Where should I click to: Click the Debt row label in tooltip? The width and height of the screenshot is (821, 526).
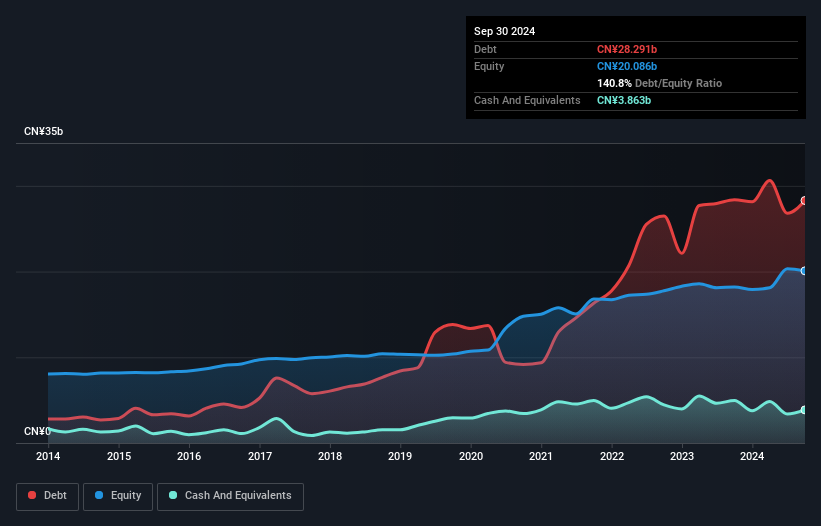pos(485,49)
